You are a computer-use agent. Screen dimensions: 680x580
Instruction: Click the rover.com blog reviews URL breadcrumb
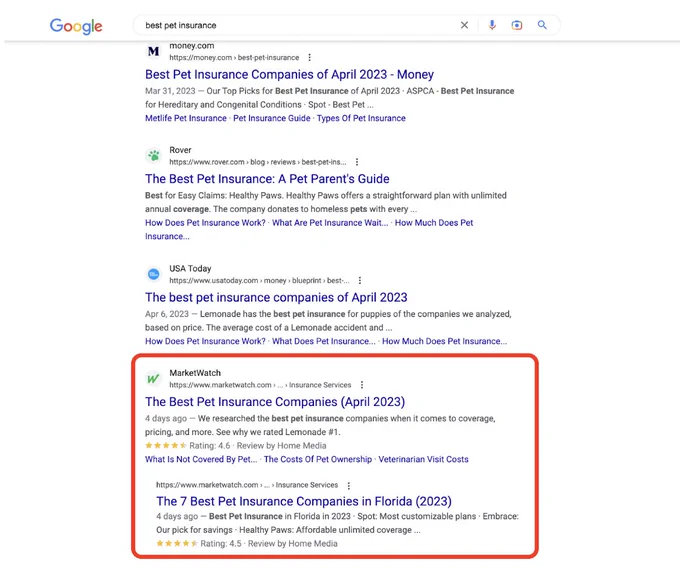(x=258, y=162)
